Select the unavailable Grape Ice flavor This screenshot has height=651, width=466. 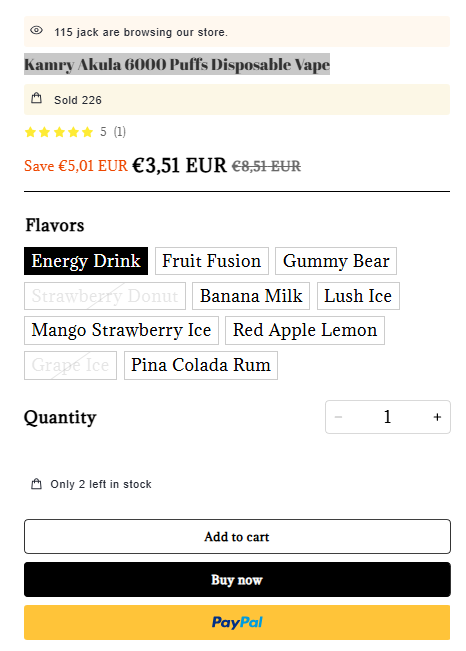pyautogui.click(x=70, y=365)
